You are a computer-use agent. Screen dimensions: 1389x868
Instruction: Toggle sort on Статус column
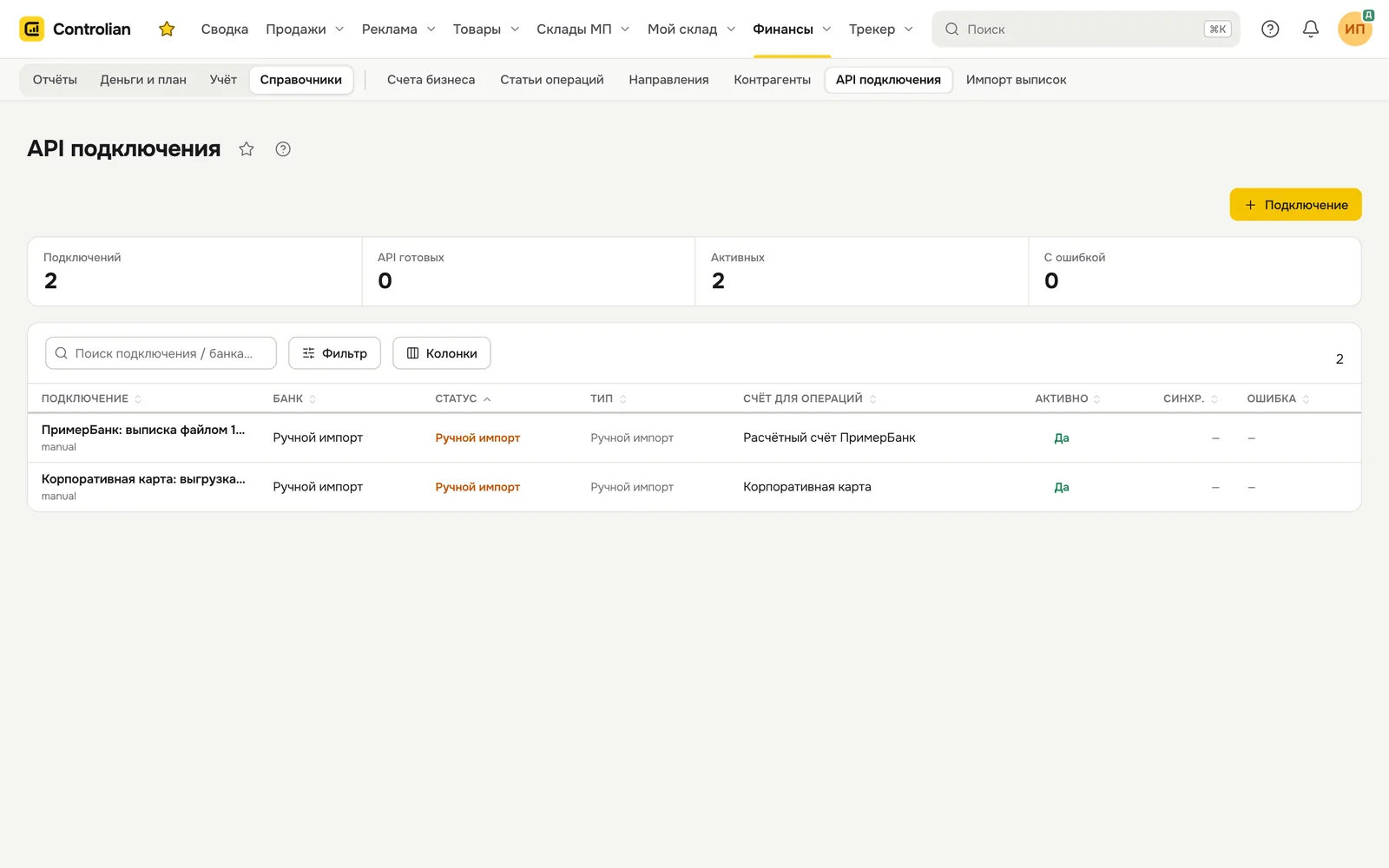pos(463,398)
